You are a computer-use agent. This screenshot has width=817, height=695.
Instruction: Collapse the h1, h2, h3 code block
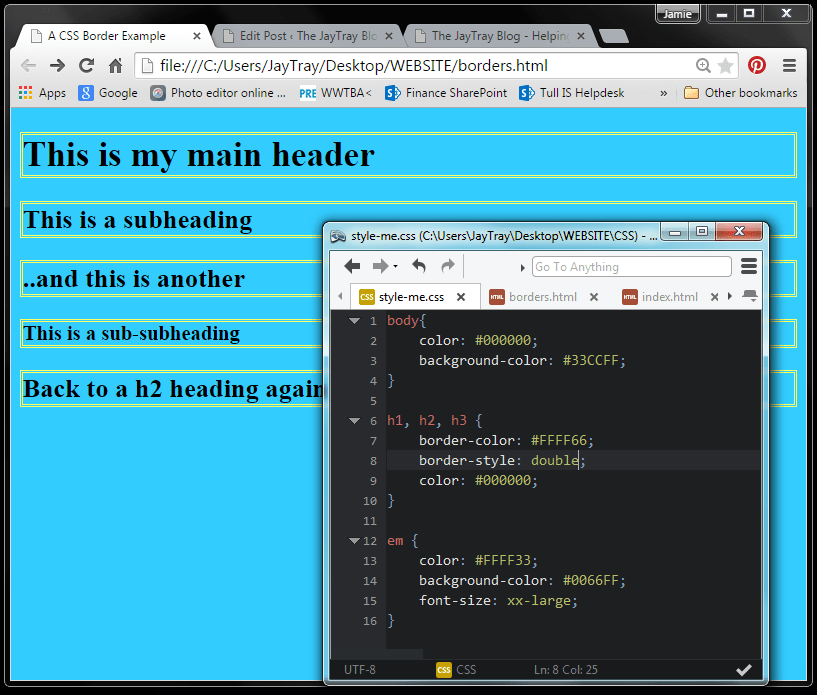[x=354, y=420]
